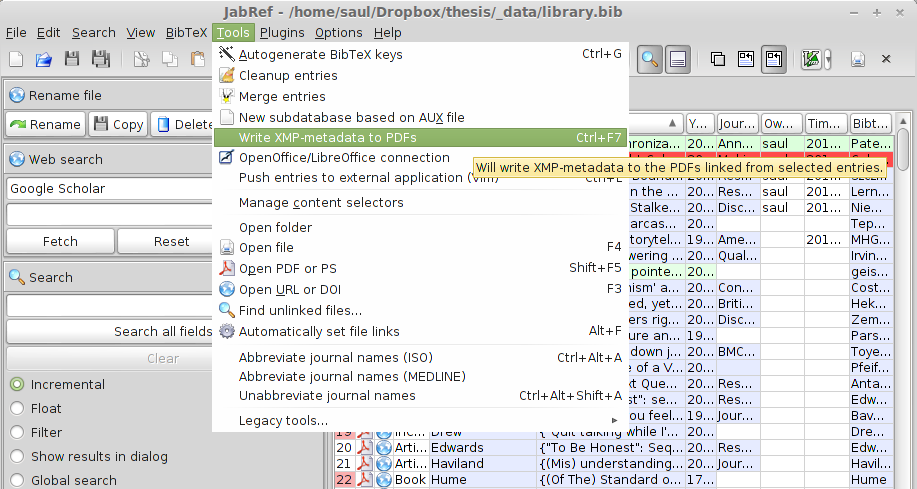
Task: Click the Cut toolbar icon
Action: (142, 59)
